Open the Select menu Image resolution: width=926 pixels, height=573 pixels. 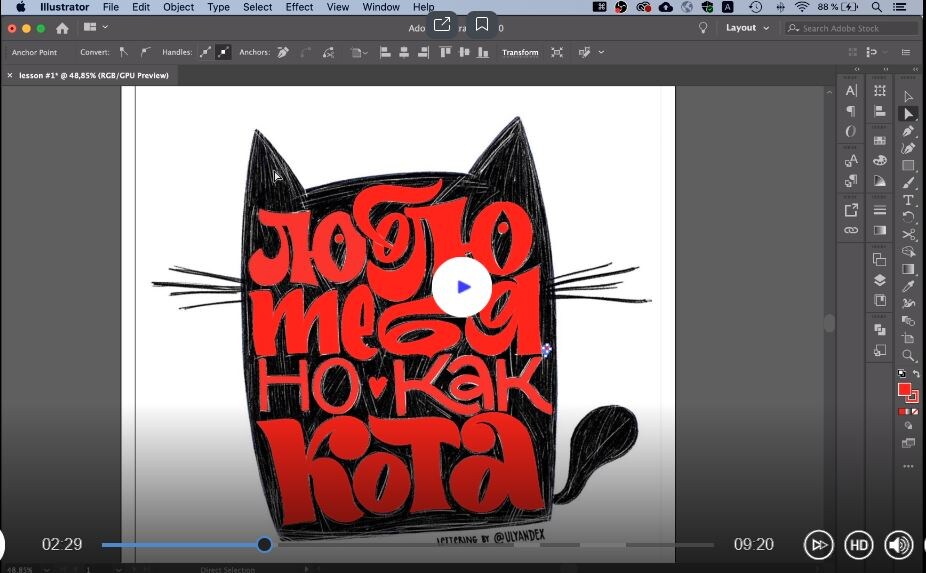point(257,7)
